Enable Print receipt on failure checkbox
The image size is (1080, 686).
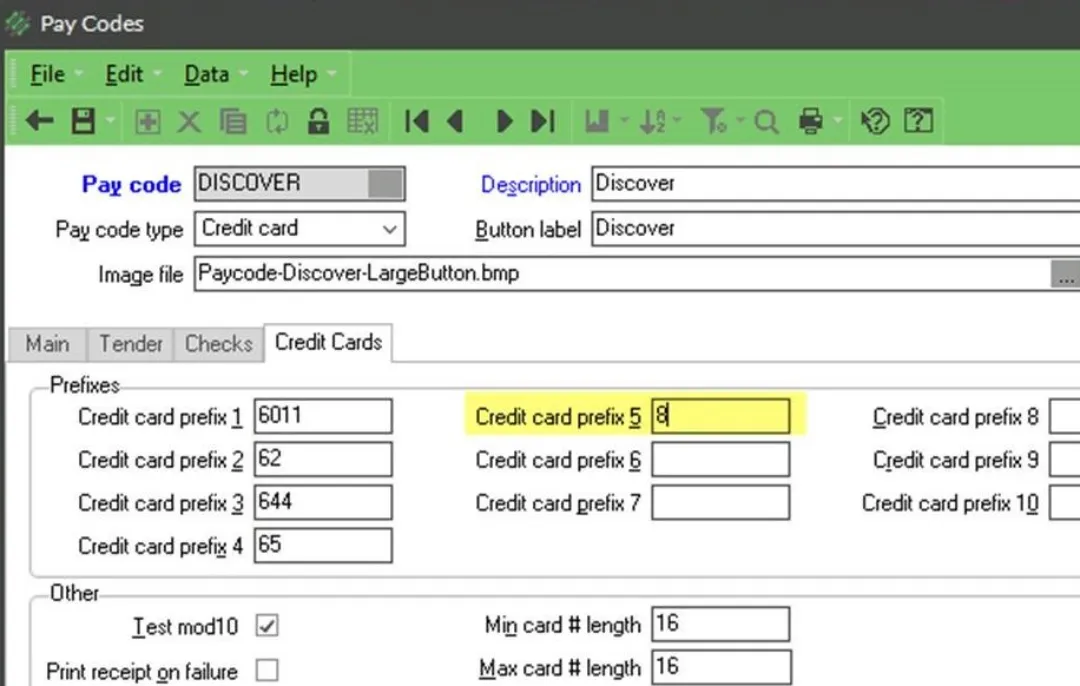(267, 670)
